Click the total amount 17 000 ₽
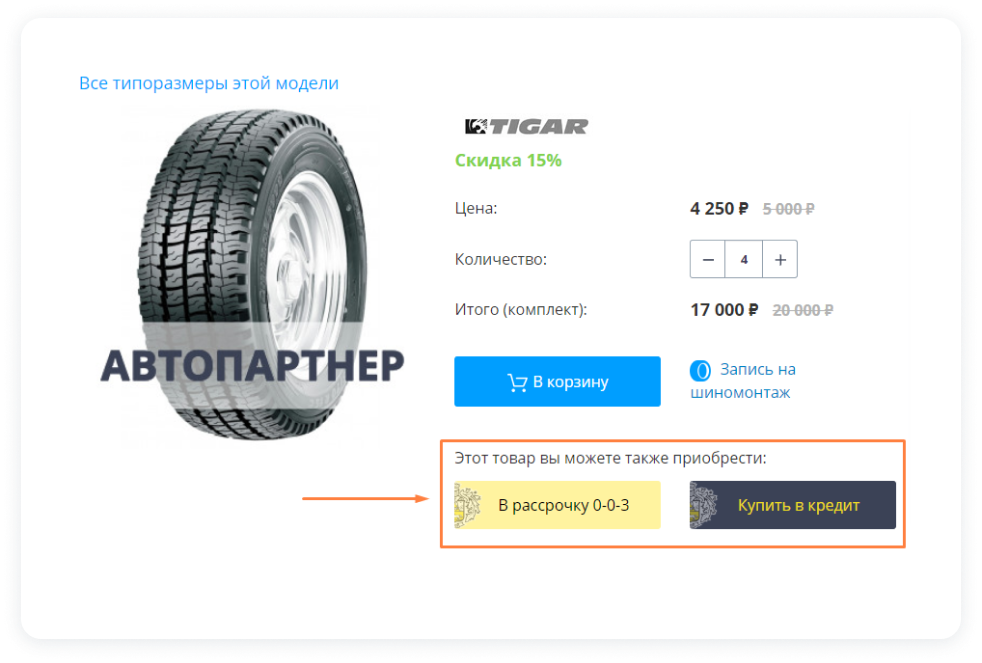Screen dimensions: 982x663 coord(724,310)
